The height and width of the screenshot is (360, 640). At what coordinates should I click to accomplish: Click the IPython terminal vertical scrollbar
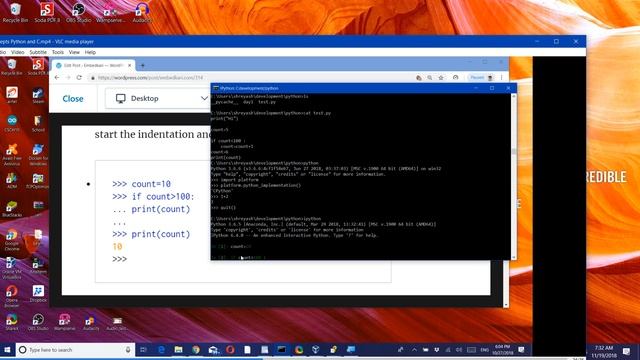coord(513,176)
